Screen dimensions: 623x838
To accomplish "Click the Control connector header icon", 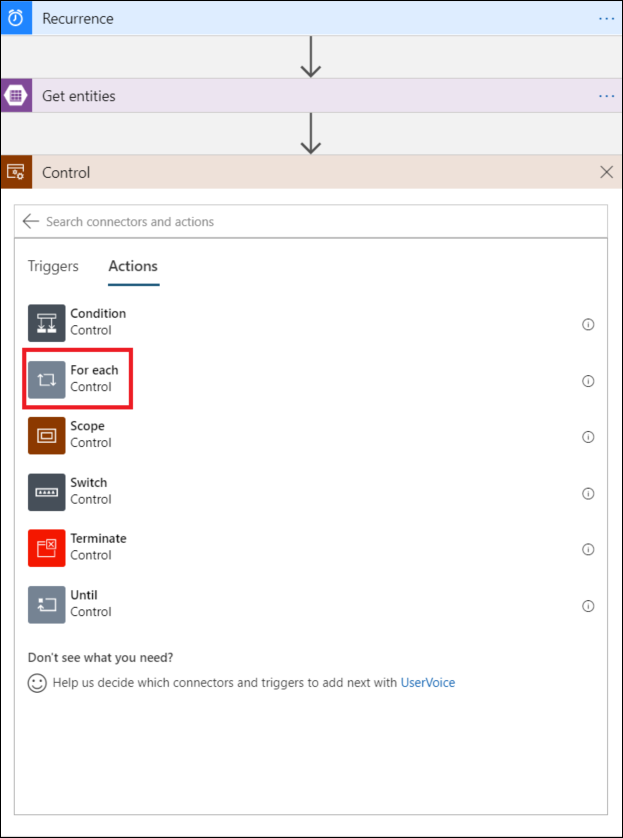I will [x=16, y=172].
